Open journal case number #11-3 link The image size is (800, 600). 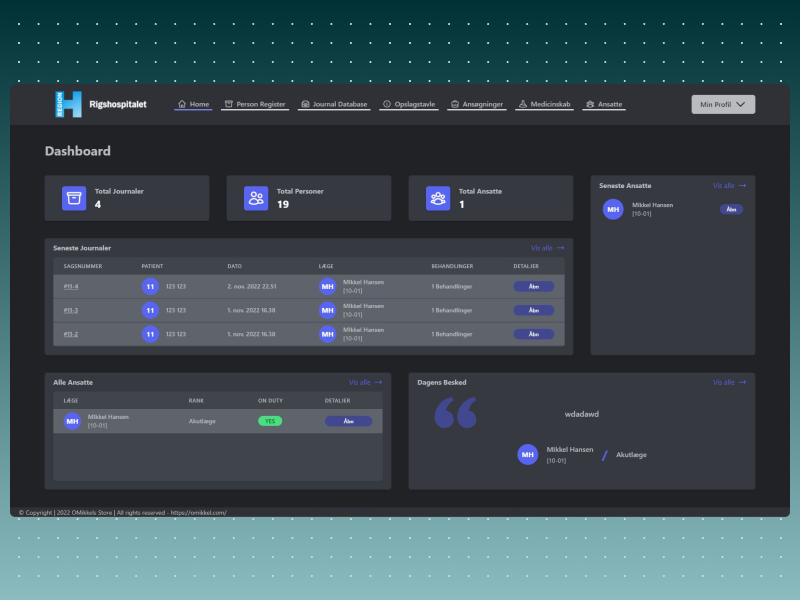pyautogui.click(x=71, y=310)
